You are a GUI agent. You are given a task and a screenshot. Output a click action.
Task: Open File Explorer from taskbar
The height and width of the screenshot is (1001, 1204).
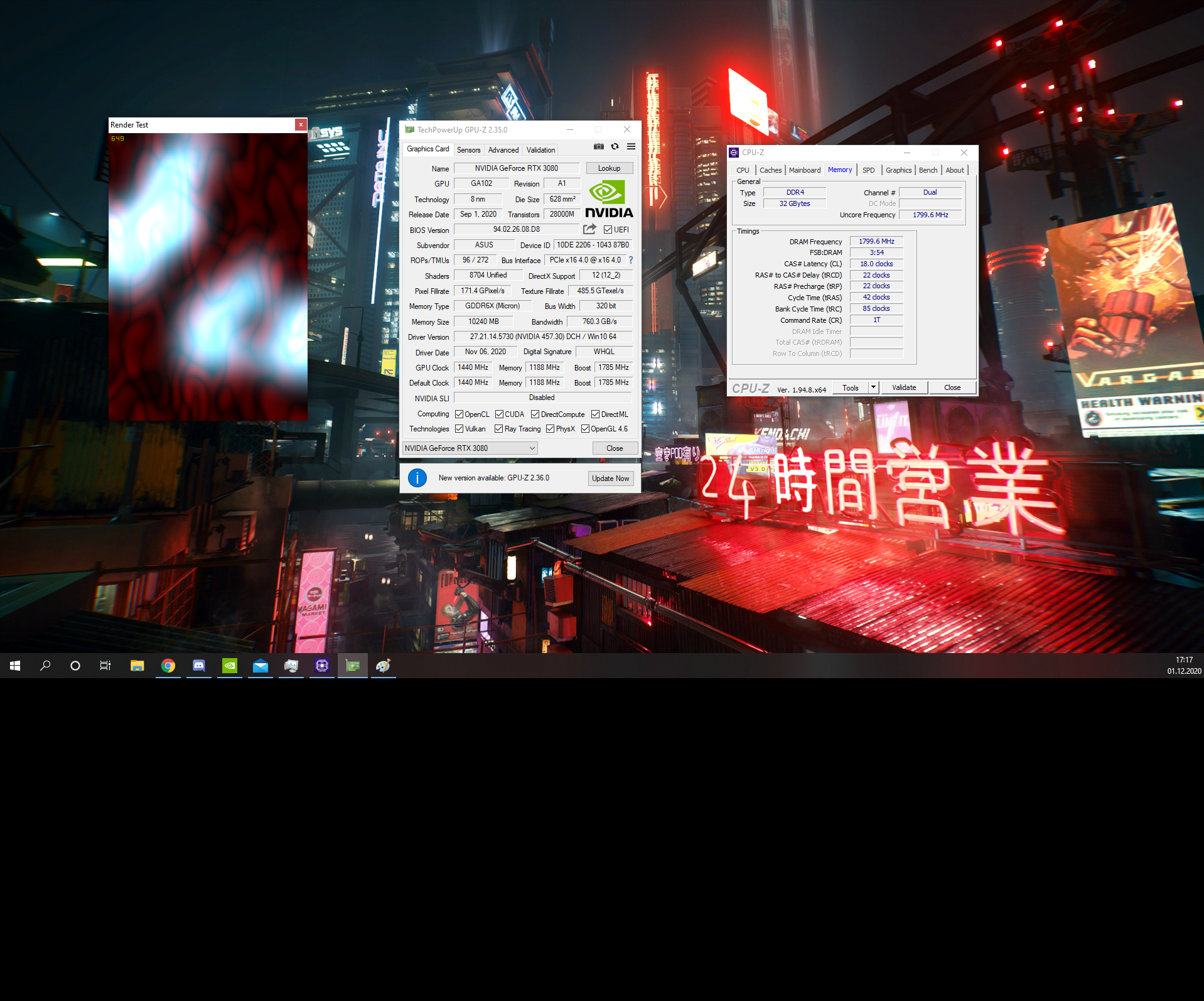137,666
